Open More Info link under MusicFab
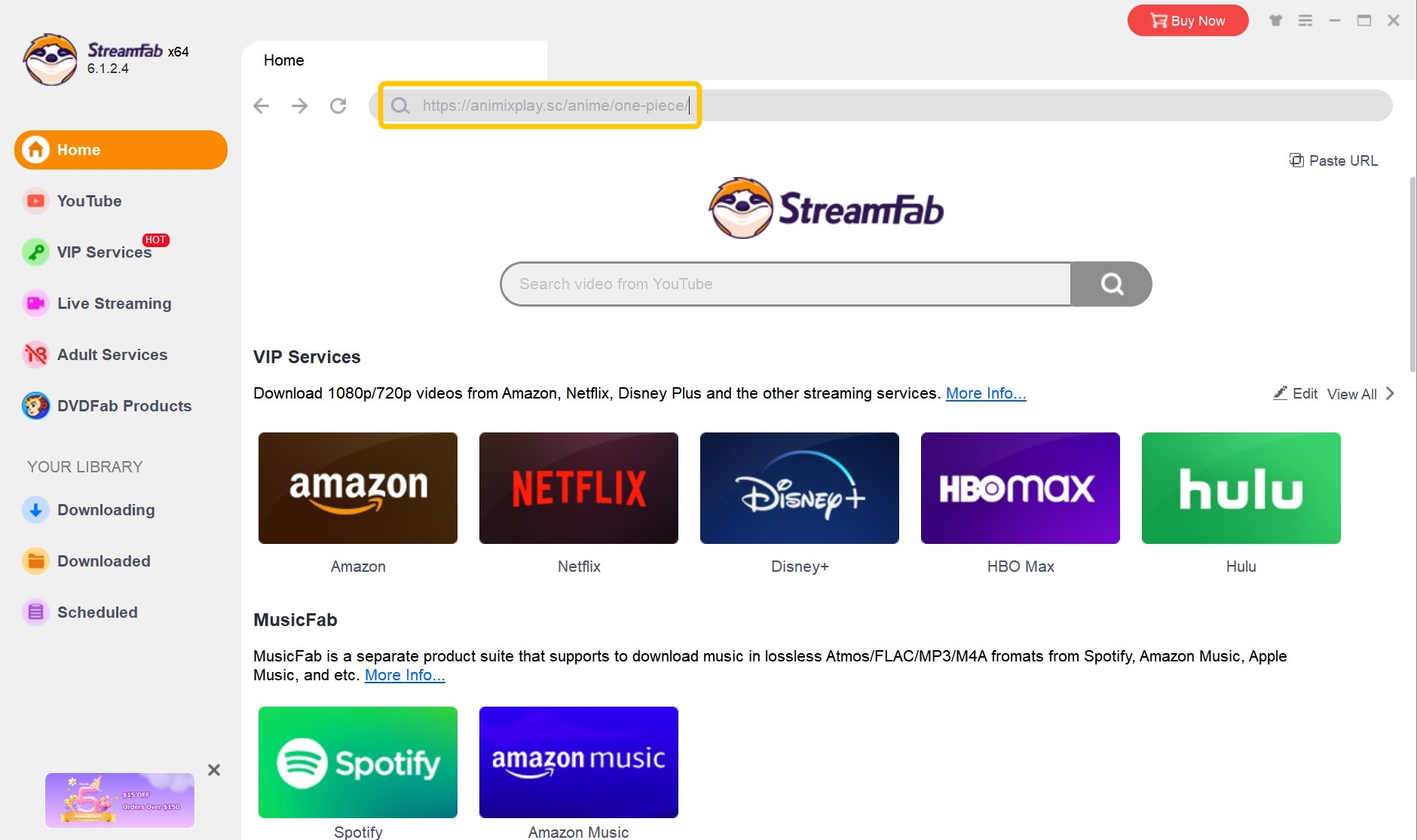 point(405,675)
